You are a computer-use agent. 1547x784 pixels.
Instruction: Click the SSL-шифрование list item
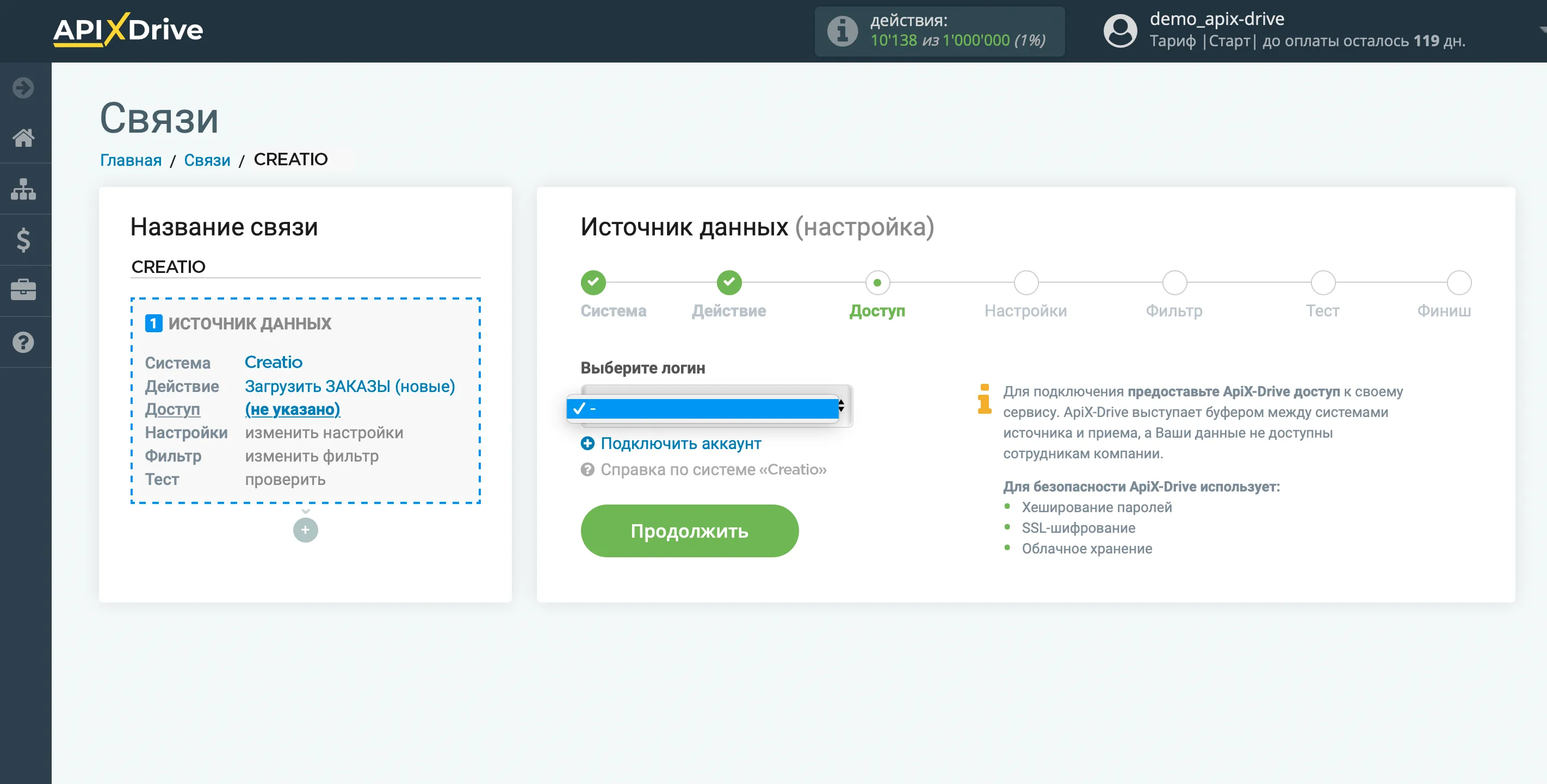[1079, 528]
